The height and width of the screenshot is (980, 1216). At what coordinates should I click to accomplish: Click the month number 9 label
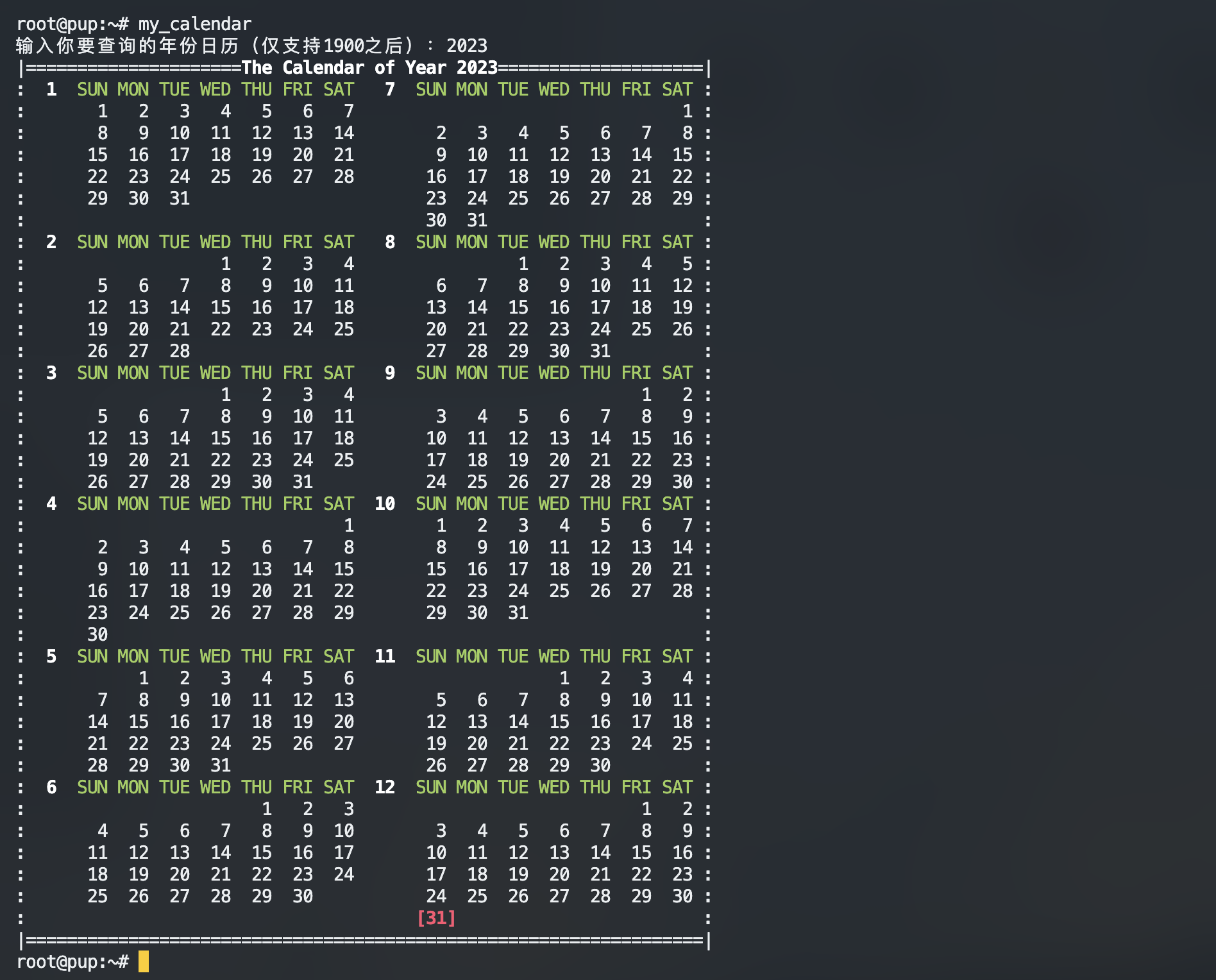390,373
